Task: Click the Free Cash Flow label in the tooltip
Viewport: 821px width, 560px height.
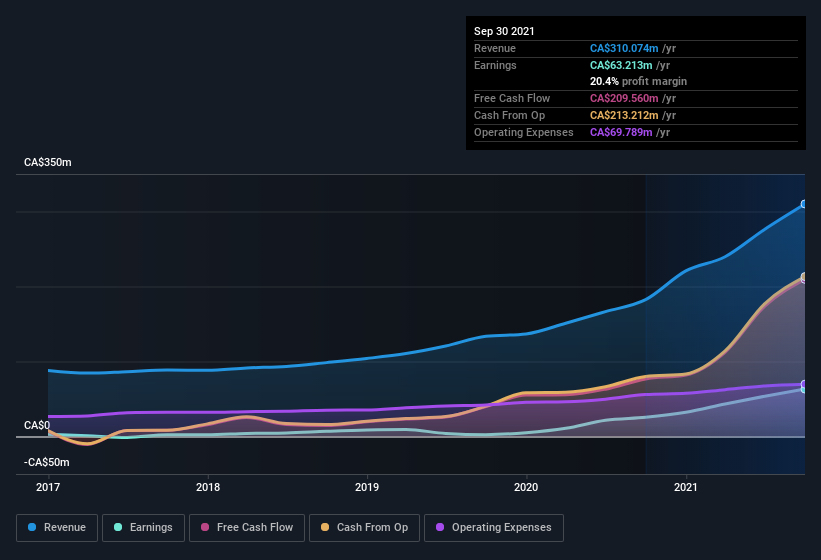Action: point(512,98)
